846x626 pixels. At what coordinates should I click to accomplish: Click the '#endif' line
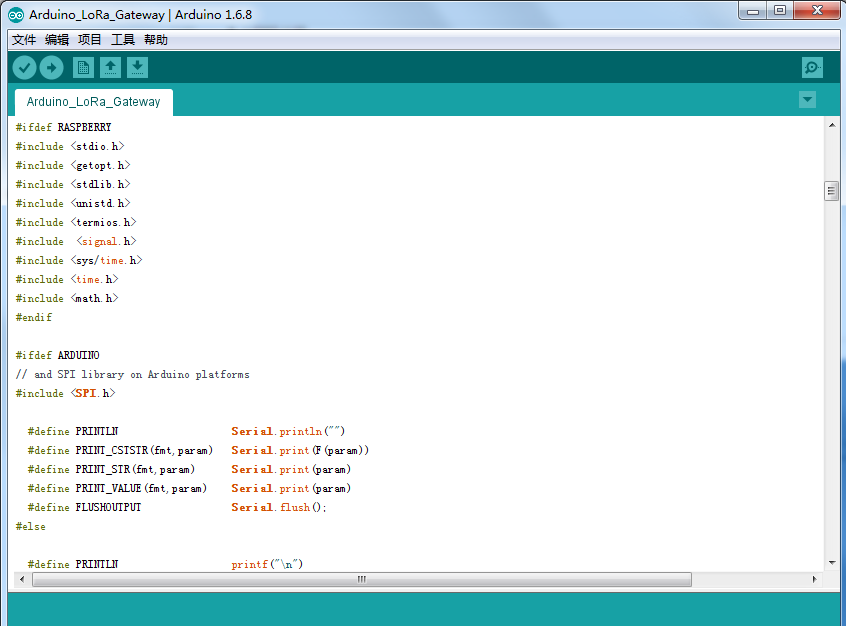34,317
